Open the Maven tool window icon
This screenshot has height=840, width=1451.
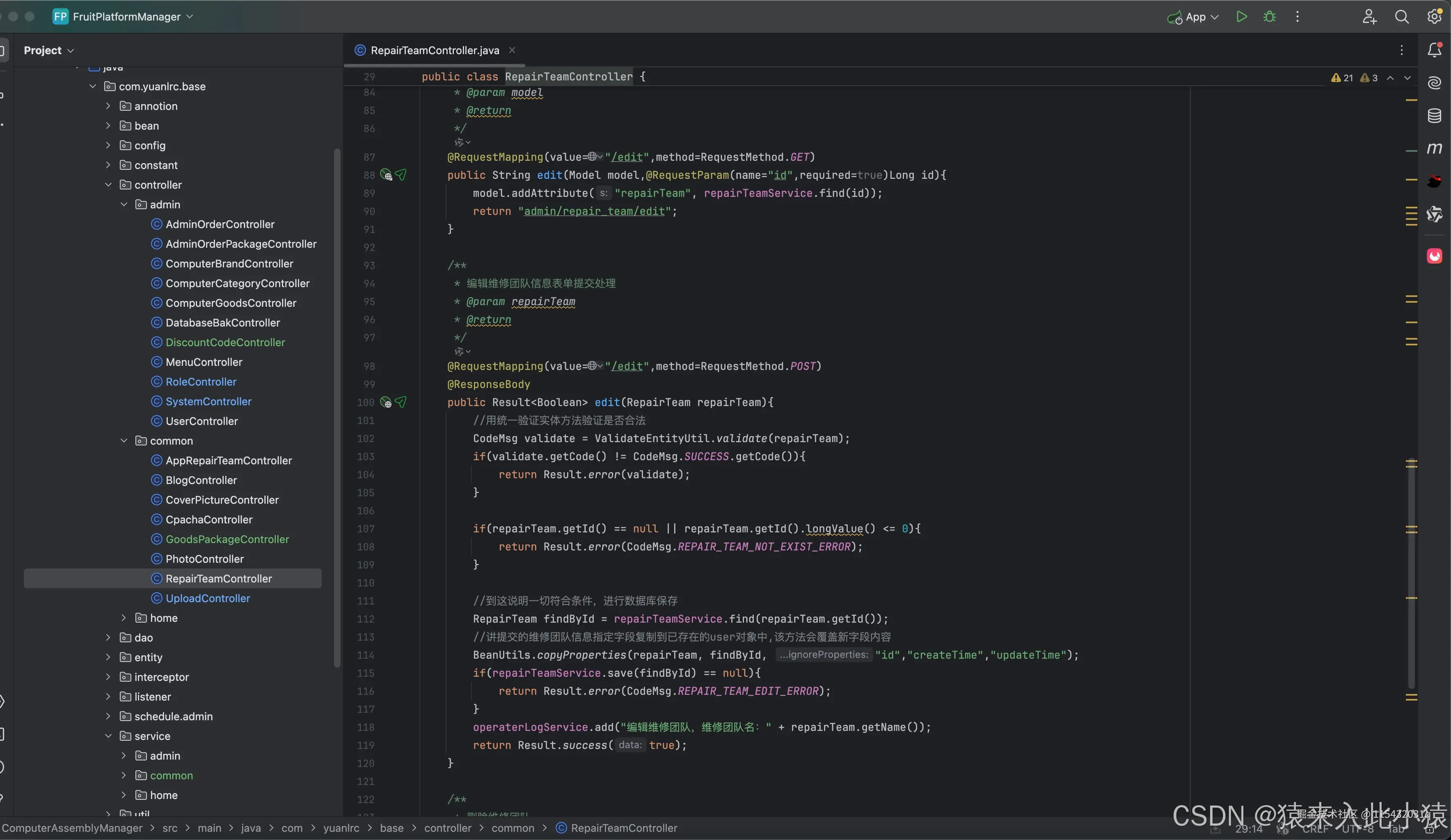(1434, 148)
